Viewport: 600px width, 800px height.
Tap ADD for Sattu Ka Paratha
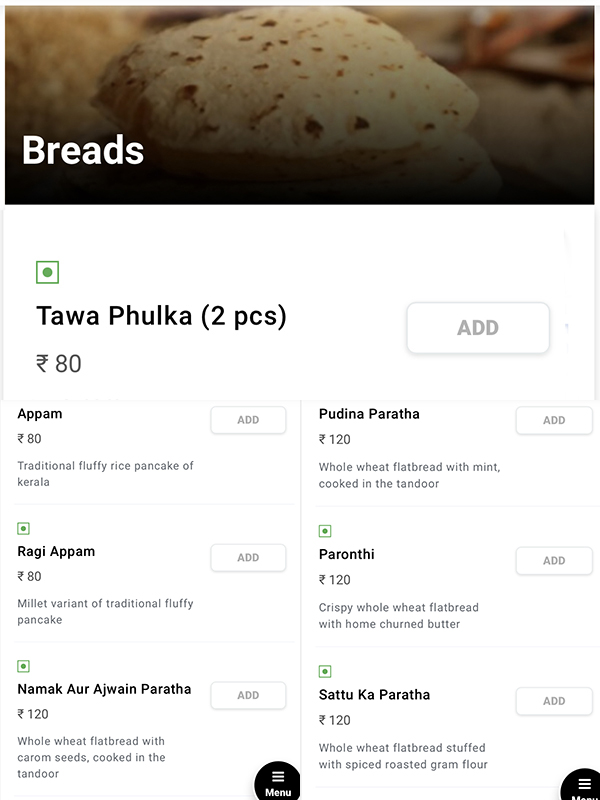point(553,701)
